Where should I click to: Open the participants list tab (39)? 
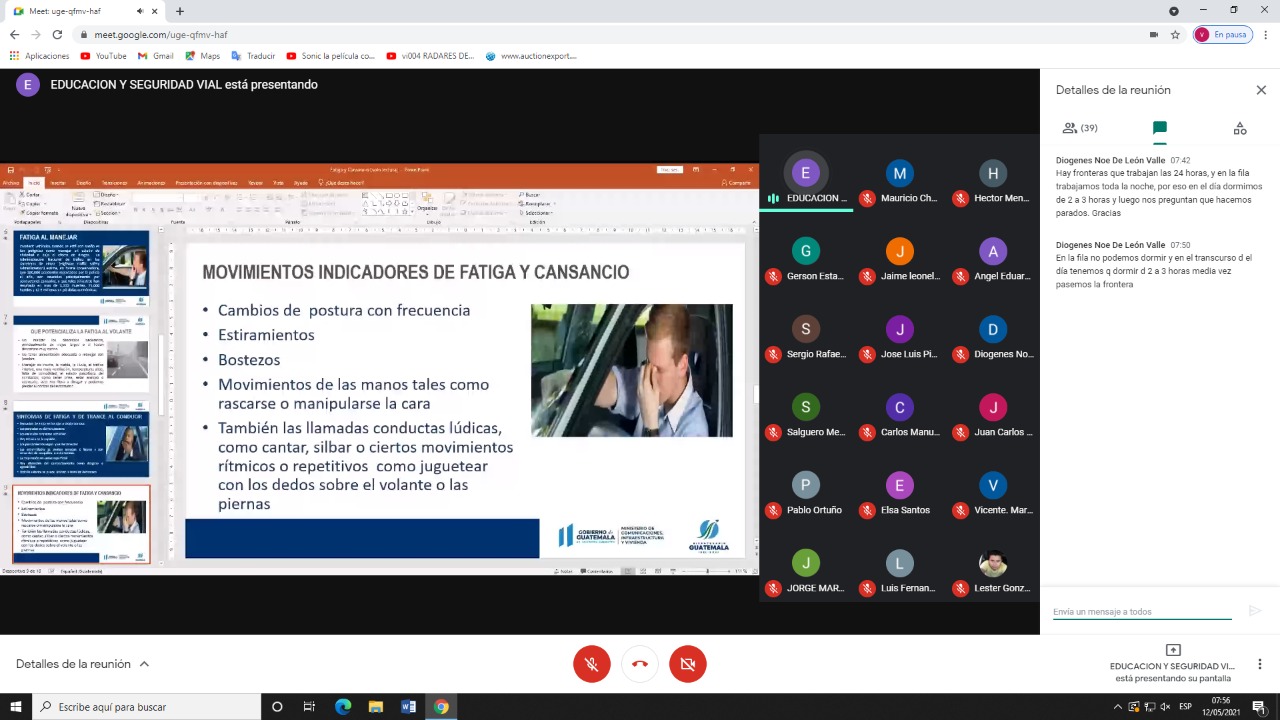1079,129
